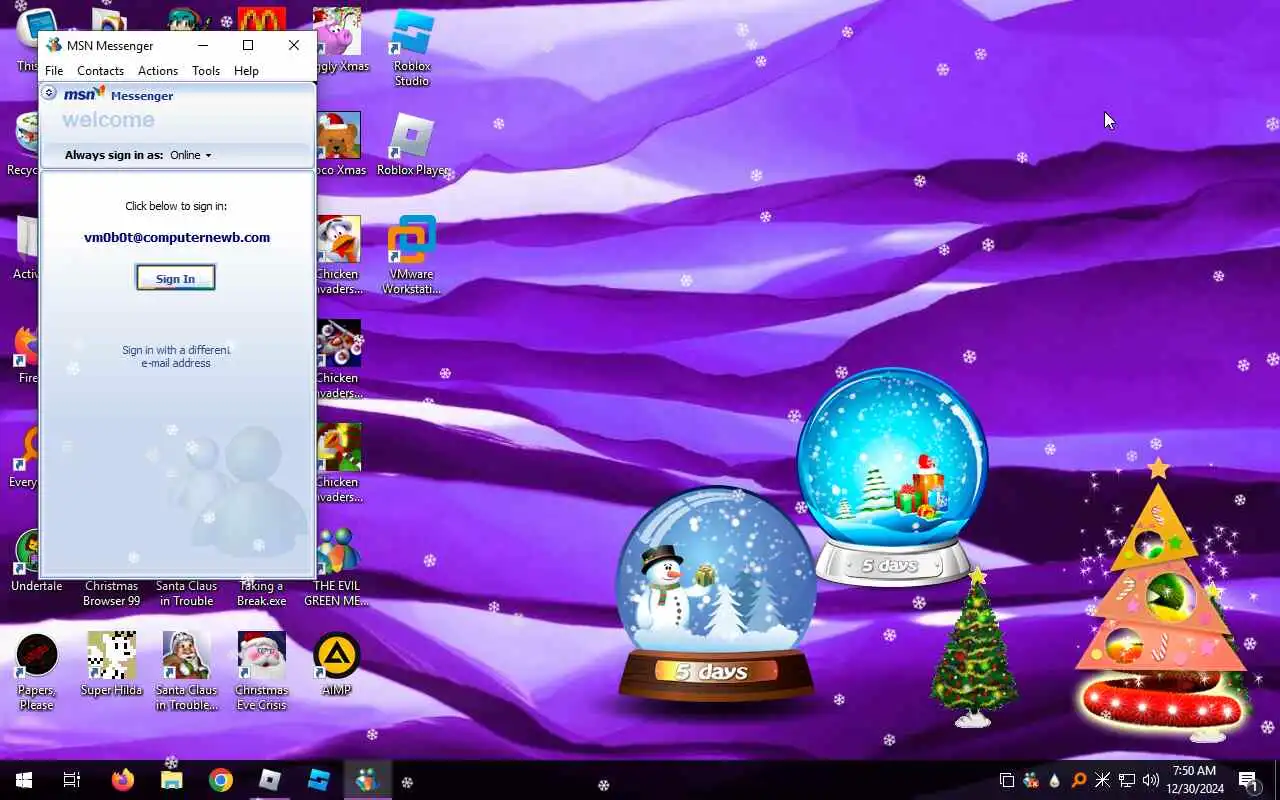Click the pink animated Christmas tree widget
The width and height of the screenshot is (1280, 800).
coord(1160,600)
